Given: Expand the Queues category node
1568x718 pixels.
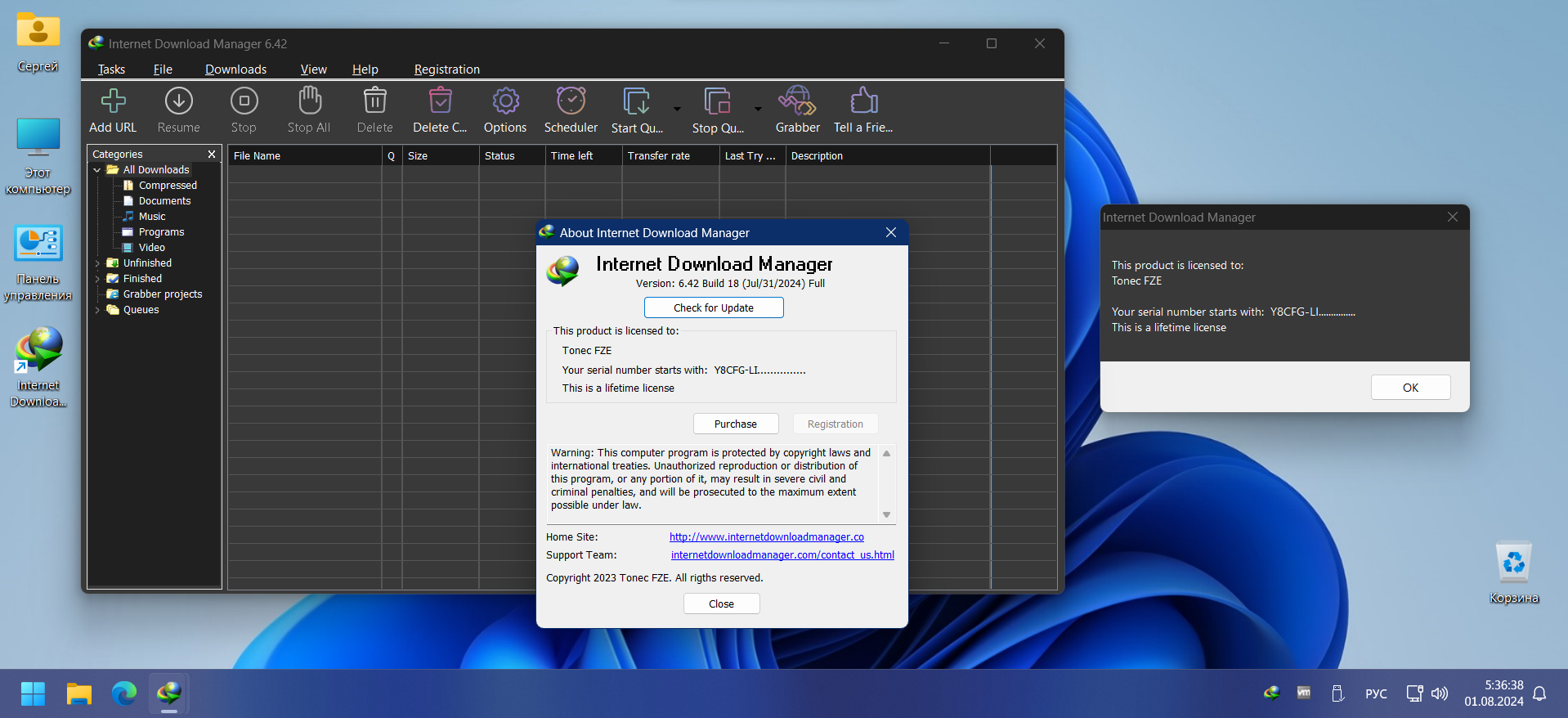Looking at the screenshot, I should pyautogui.click(x=97, y=310).
